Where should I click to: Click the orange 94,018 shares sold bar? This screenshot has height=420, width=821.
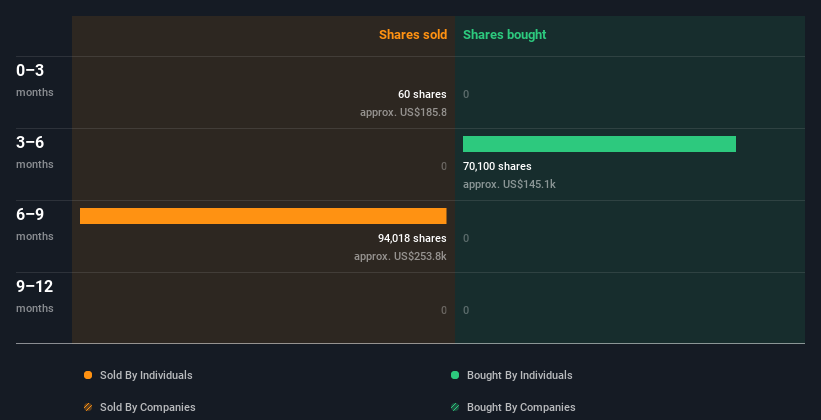(263, 216)
